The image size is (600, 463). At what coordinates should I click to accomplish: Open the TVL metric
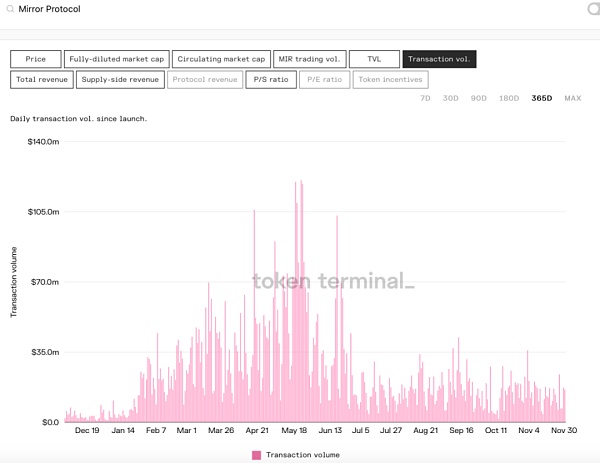[374, 59]
